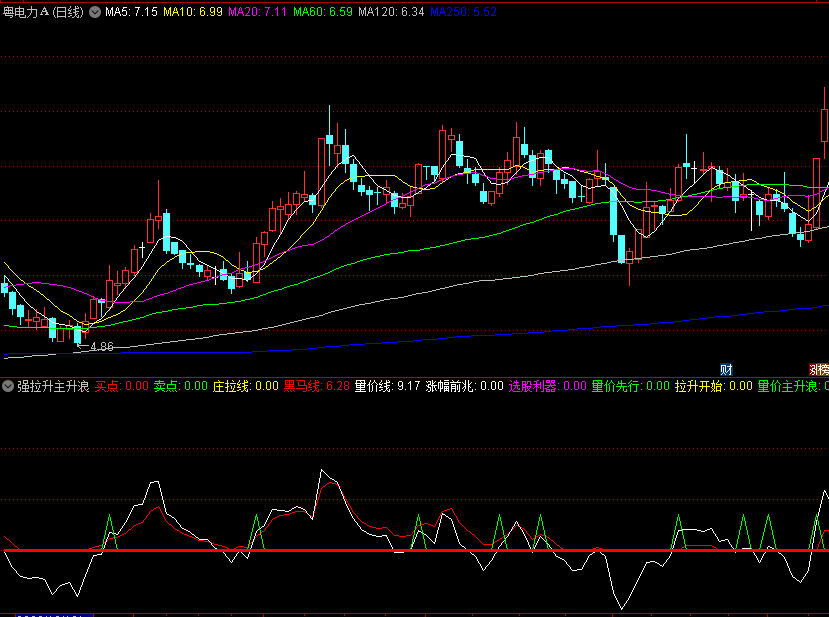Click the 4.86 lowest price label
The height and width of the screenshot is (617, 829).
point(102,347)
